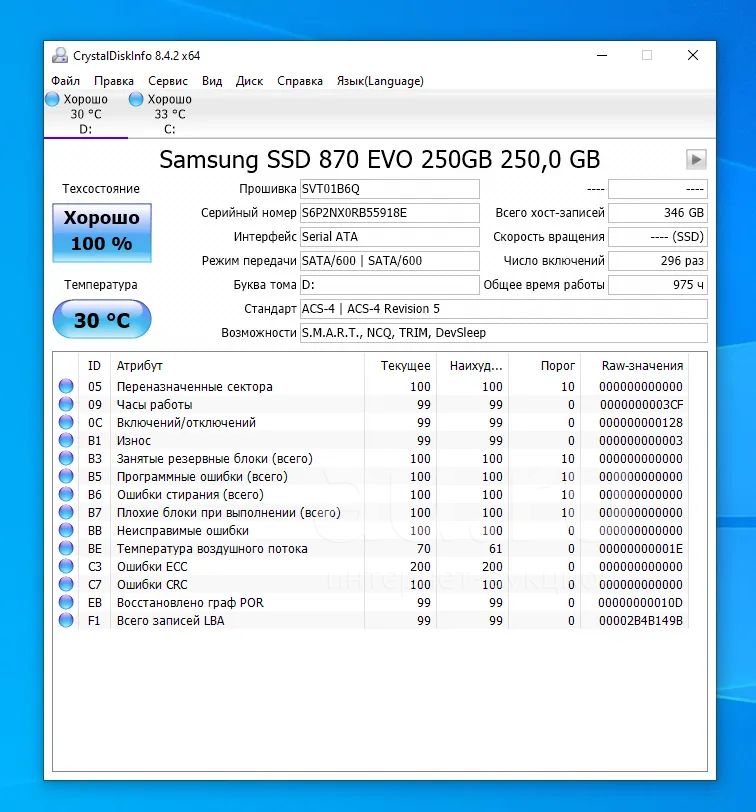Click drive title Samsung SSD 870 EVO
The width and height of the screenshot is (756, 812).
tap(380, 160)
